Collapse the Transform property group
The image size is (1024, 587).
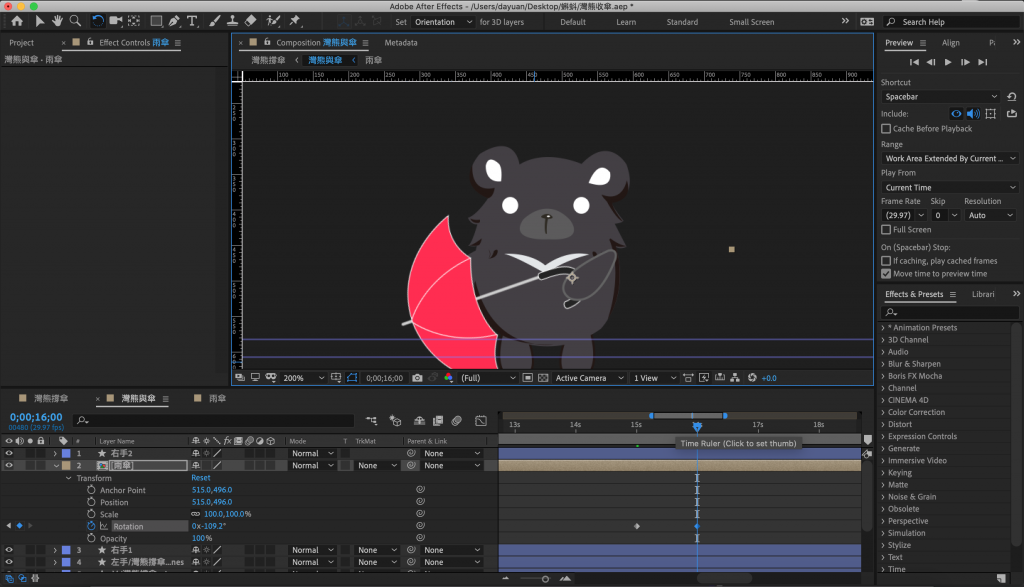[69, 478]
